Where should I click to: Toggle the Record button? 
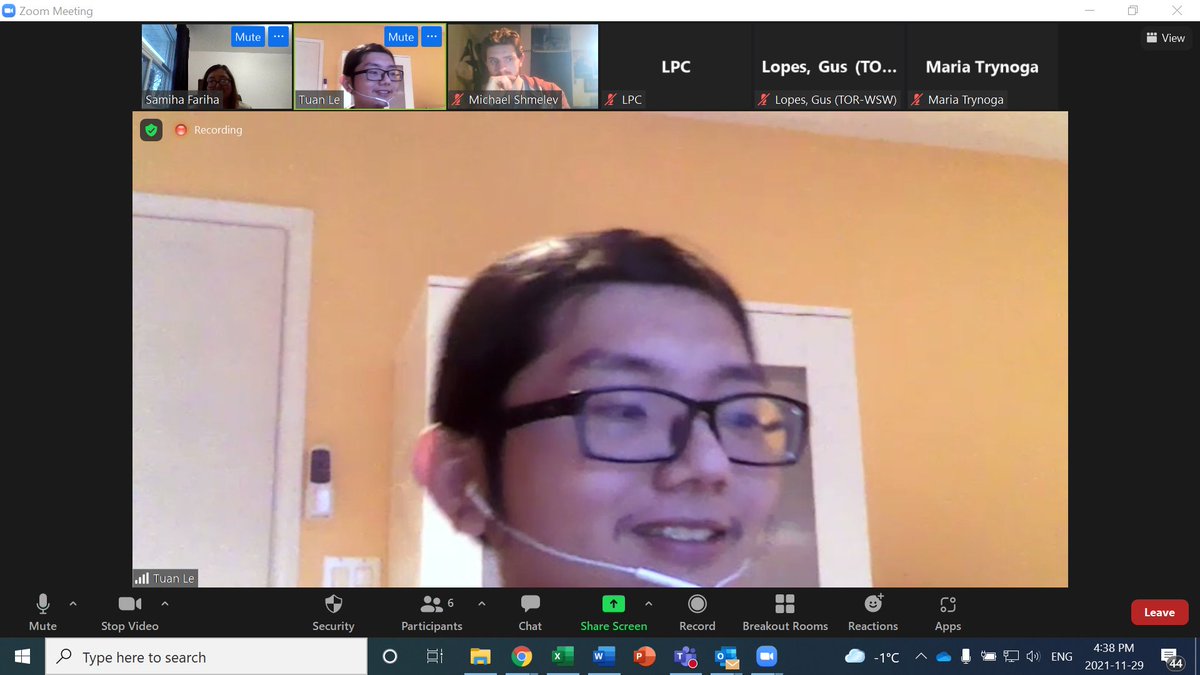[x=697, y=612]
